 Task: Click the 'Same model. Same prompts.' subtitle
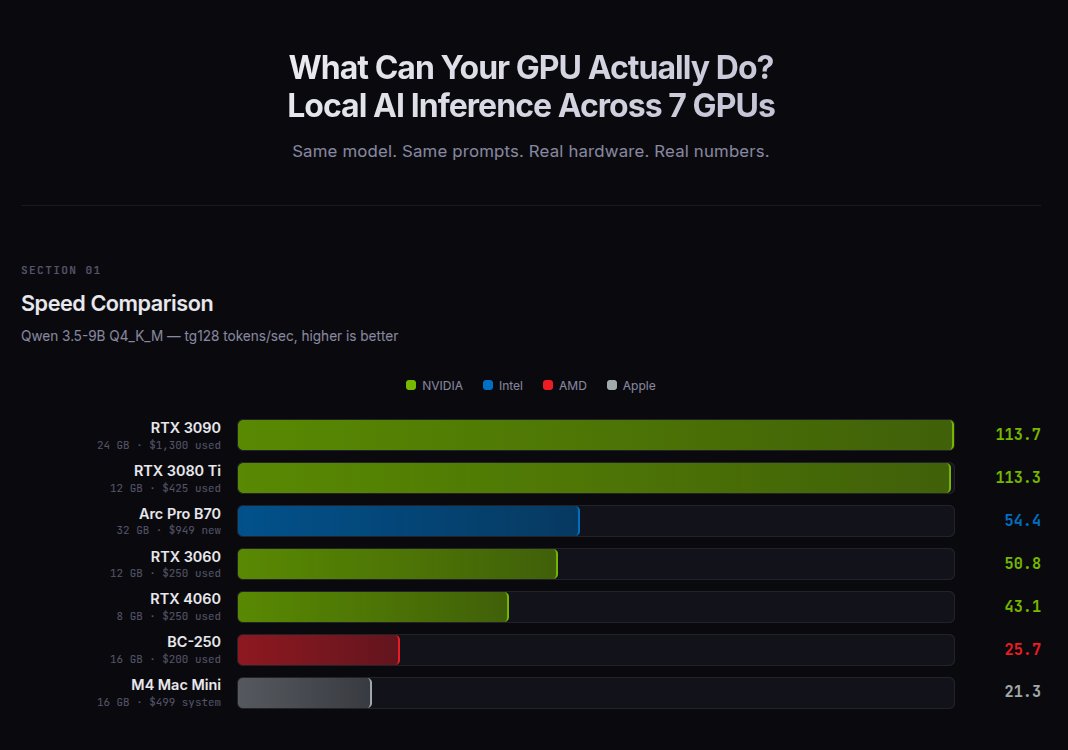(x=531, y=151)
